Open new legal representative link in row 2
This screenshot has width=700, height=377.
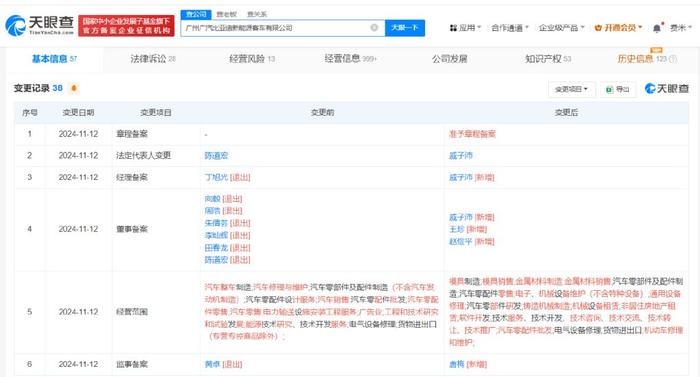(461, 156)
